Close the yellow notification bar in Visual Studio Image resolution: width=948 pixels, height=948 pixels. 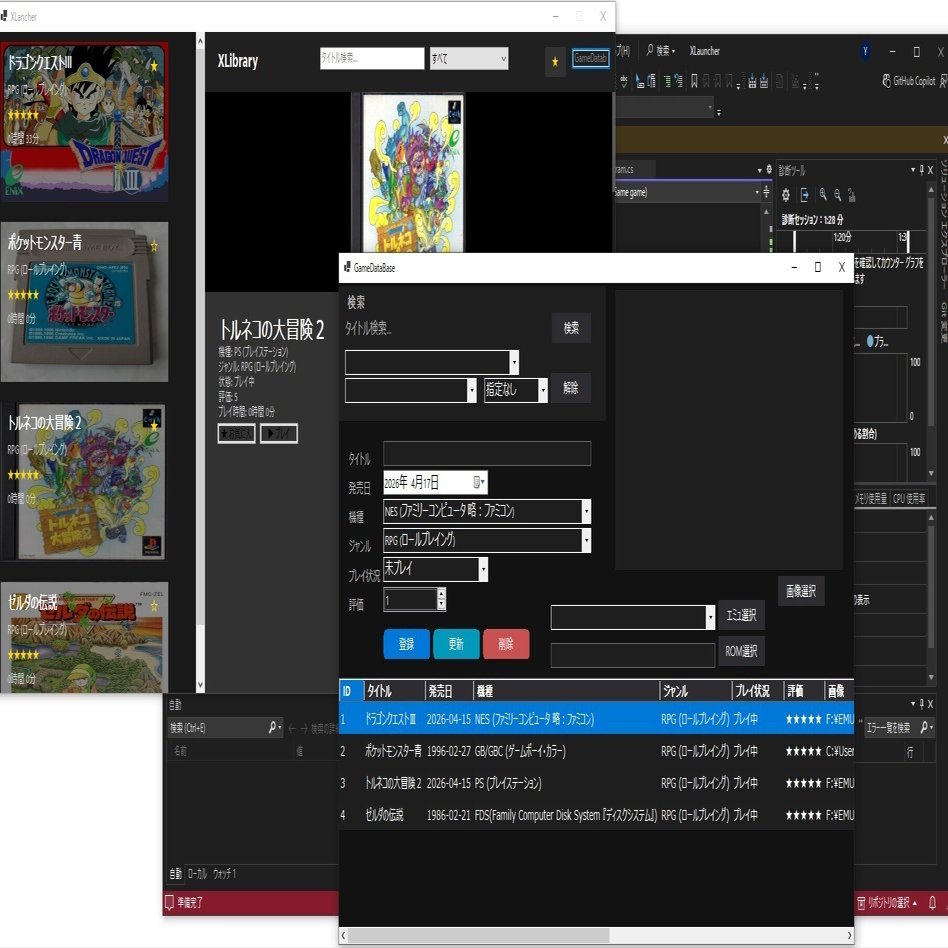click(x=945, y=140)
